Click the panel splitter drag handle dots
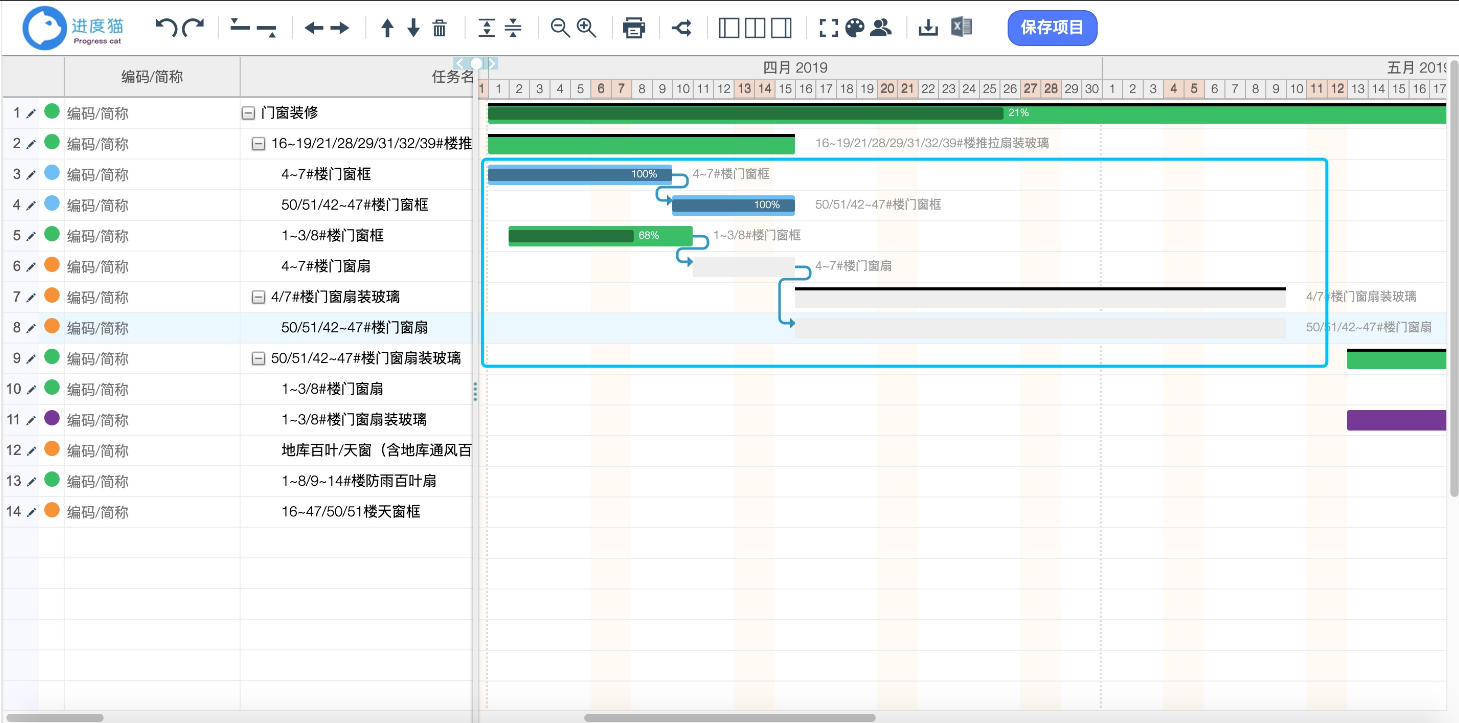Screen dimensions: 1459x723 (x=475, y=392)
